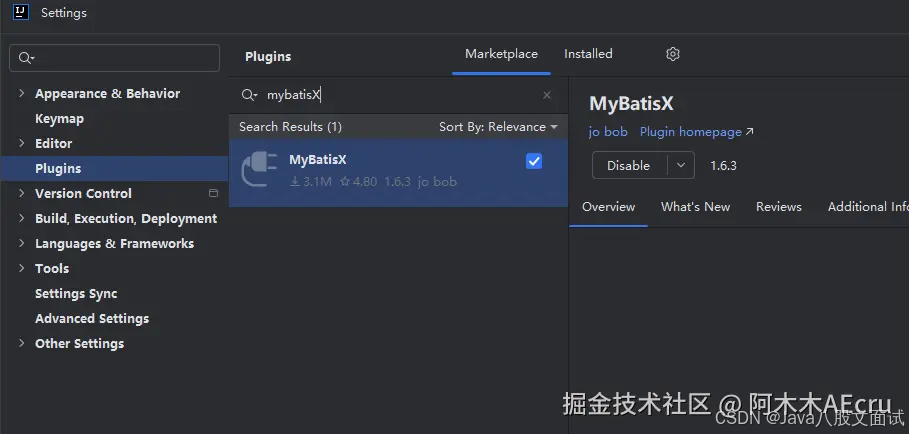This screenshot has height=434, width=909.
Task: Expand the Tools section
Action: click(21, 268)
